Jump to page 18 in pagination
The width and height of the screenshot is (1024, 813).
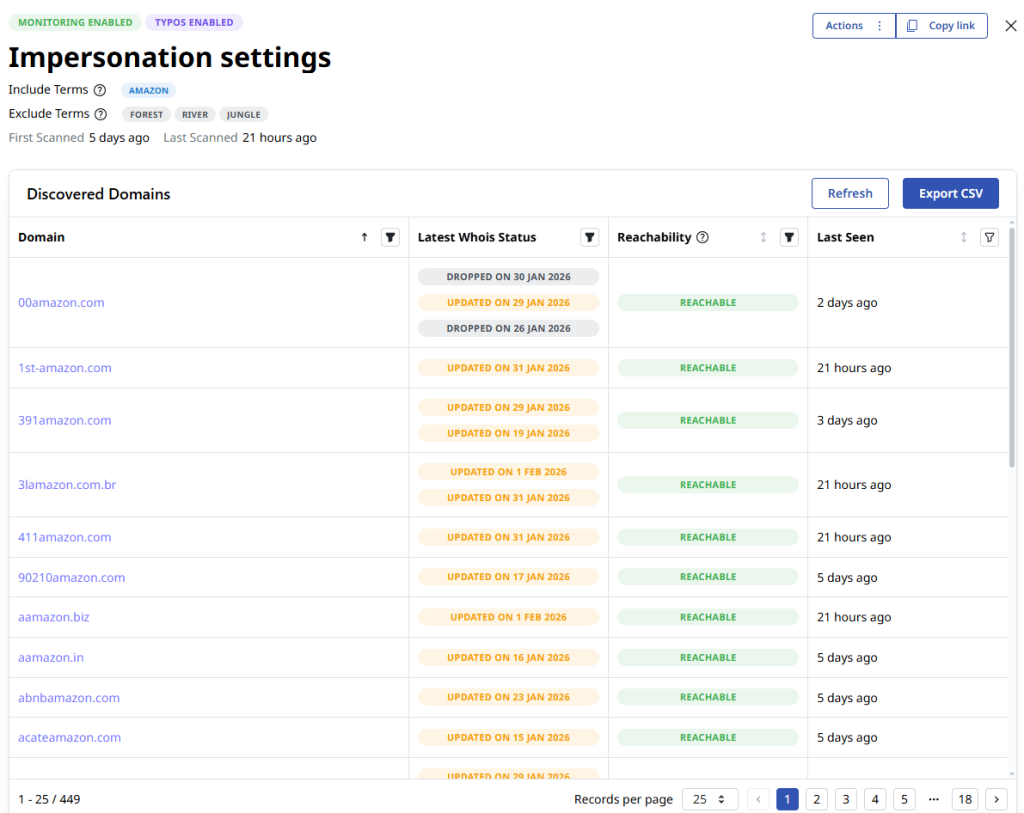[965, 799]
